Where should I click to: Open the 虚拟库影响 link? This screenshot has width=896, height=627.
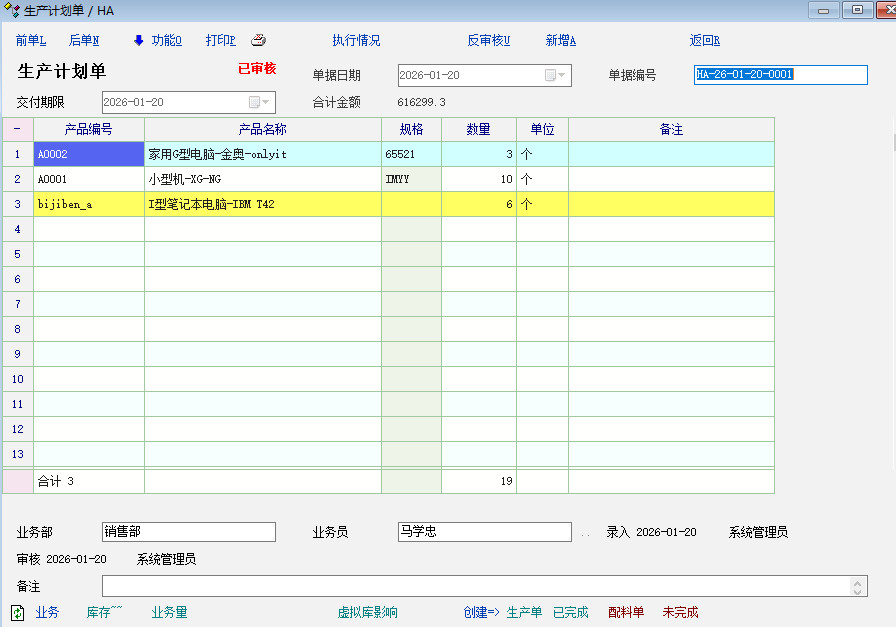[367, 612]
